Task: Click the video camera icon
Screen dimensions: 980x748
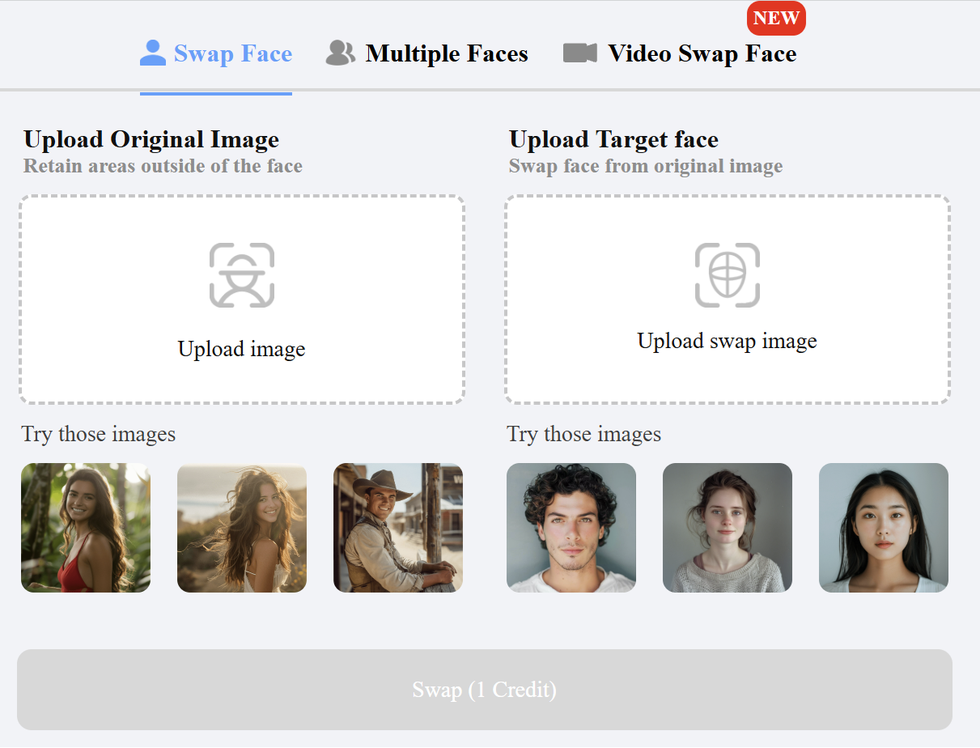Action: pos(580,53)
